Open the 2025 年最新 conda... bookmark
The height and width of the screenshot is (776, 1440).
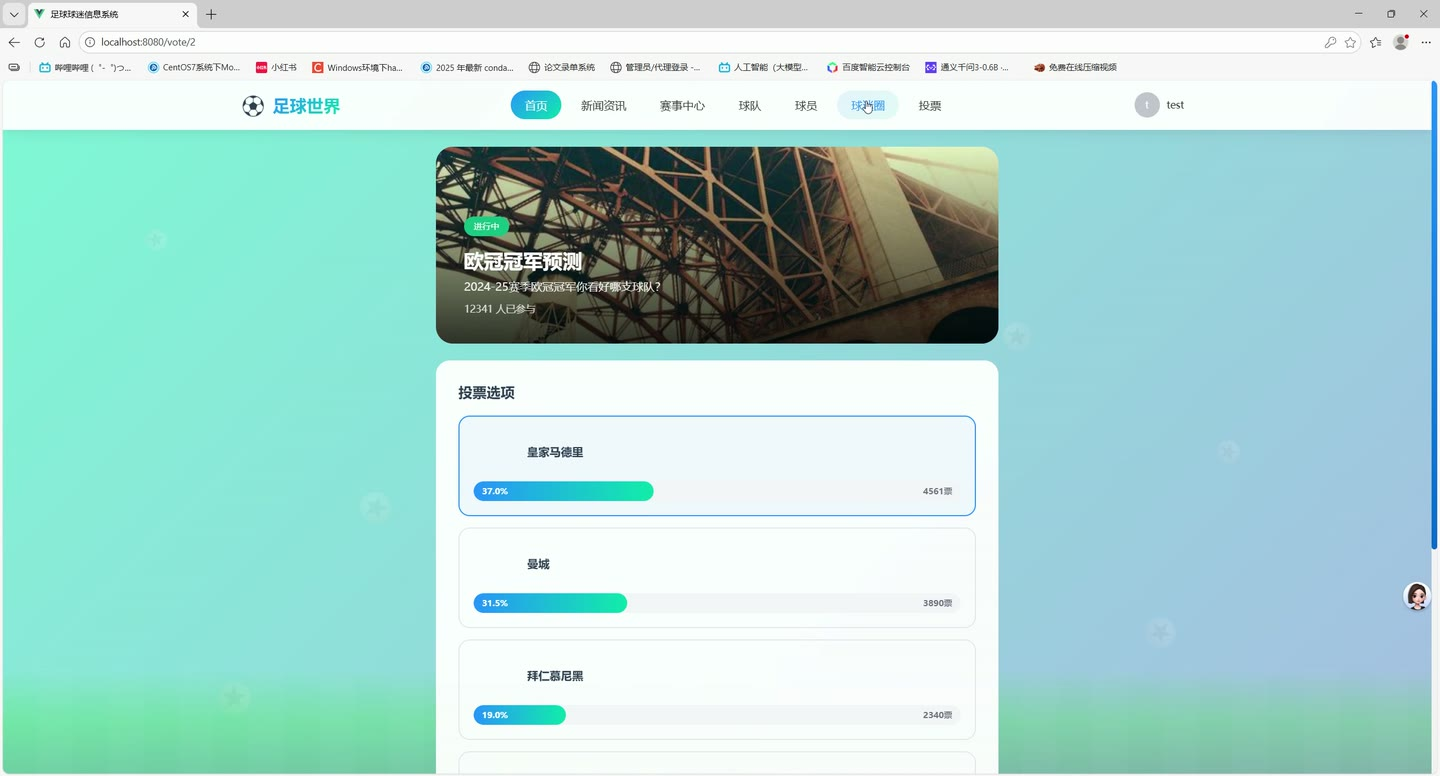tap(467, 68)
